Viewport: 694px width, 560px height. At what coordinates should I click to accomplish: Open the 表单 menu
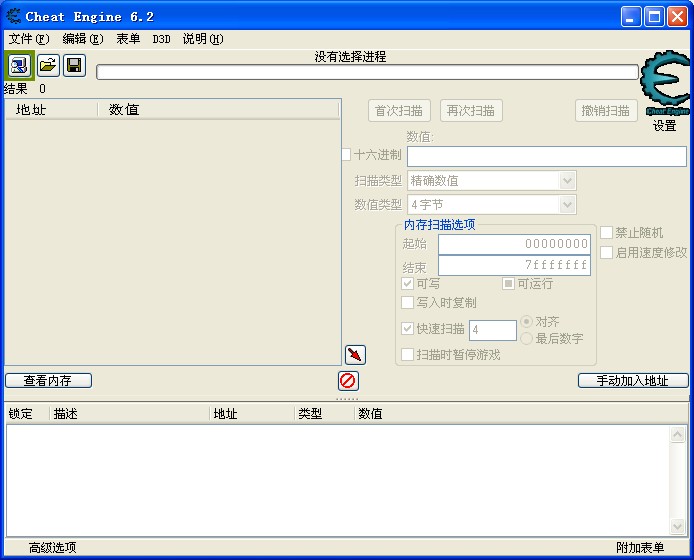tap(128, 39)
